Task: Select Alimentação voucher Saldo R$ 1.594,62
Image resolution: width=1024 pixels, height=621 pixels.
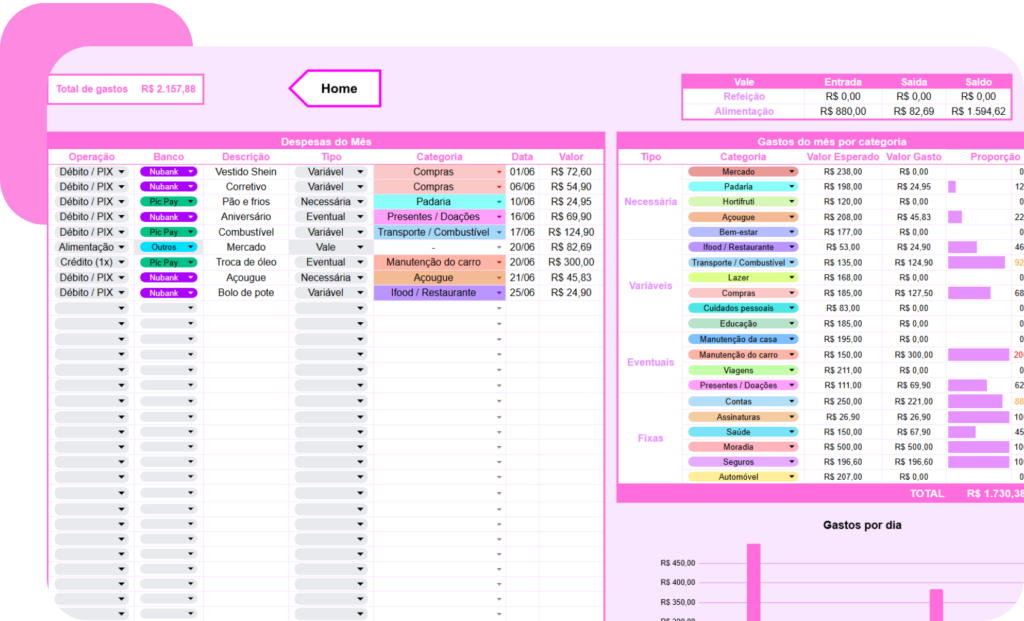Action: click(978, 112)
